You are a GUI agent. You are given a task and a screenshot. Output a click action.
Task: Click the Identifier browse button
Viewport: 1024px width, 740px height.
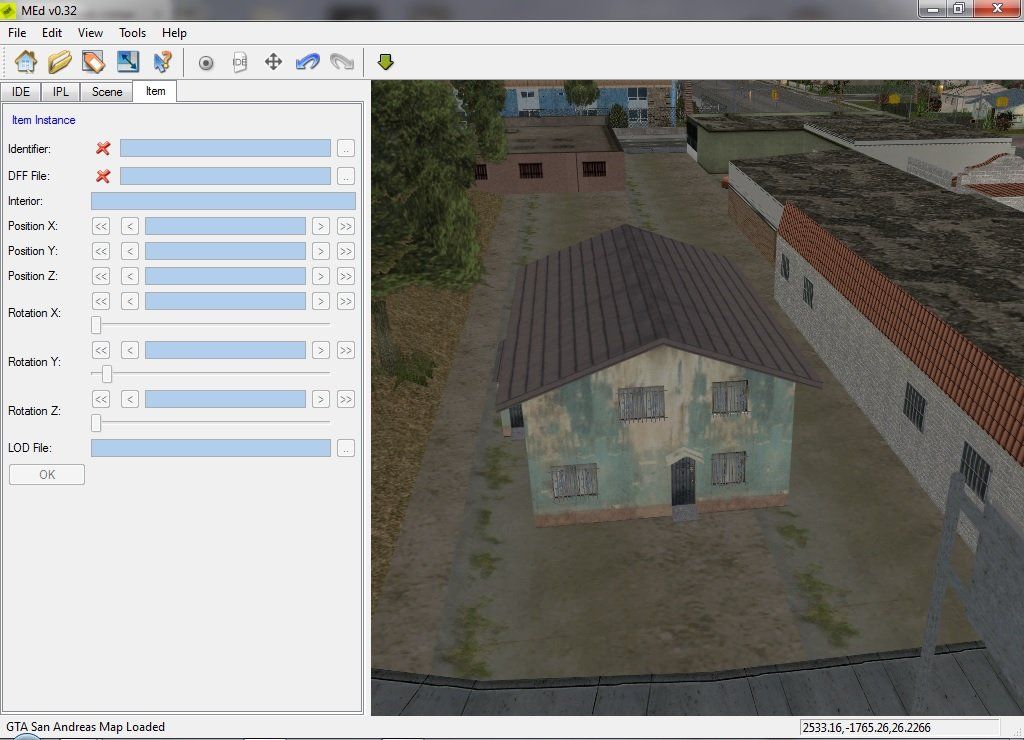pyautogui.click(x=345, y=148)
